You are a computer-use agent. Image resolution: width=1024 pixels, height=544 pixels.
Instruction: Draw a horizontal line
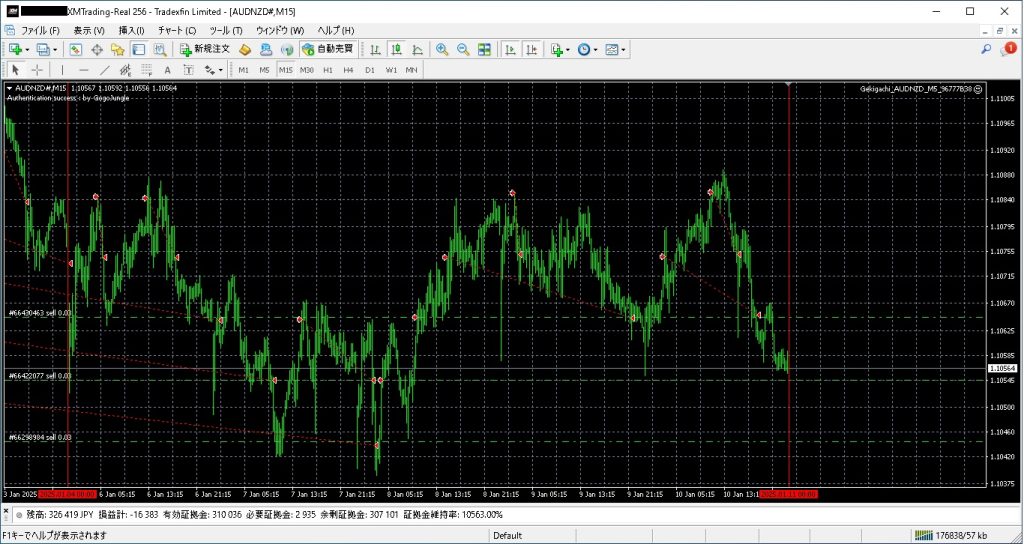point(84,70)
